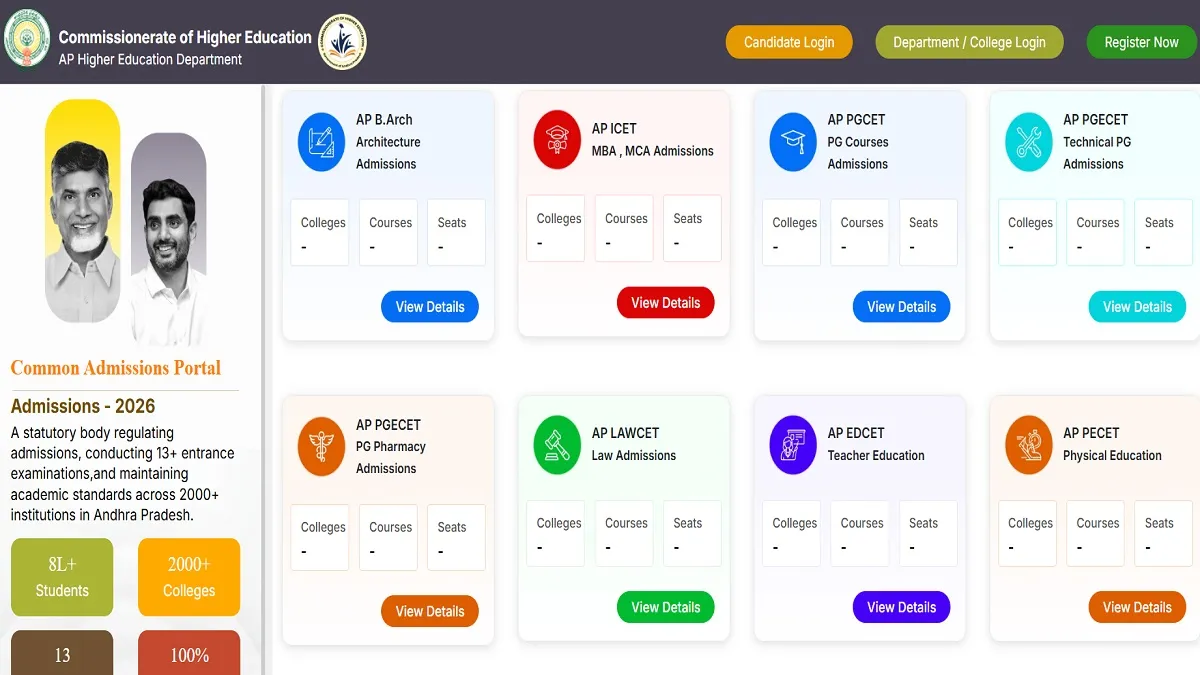The height and width of the screenshot is (675, 1200).
Task: Click Seats box in AP LAWCET card
Action: [692, 534]
